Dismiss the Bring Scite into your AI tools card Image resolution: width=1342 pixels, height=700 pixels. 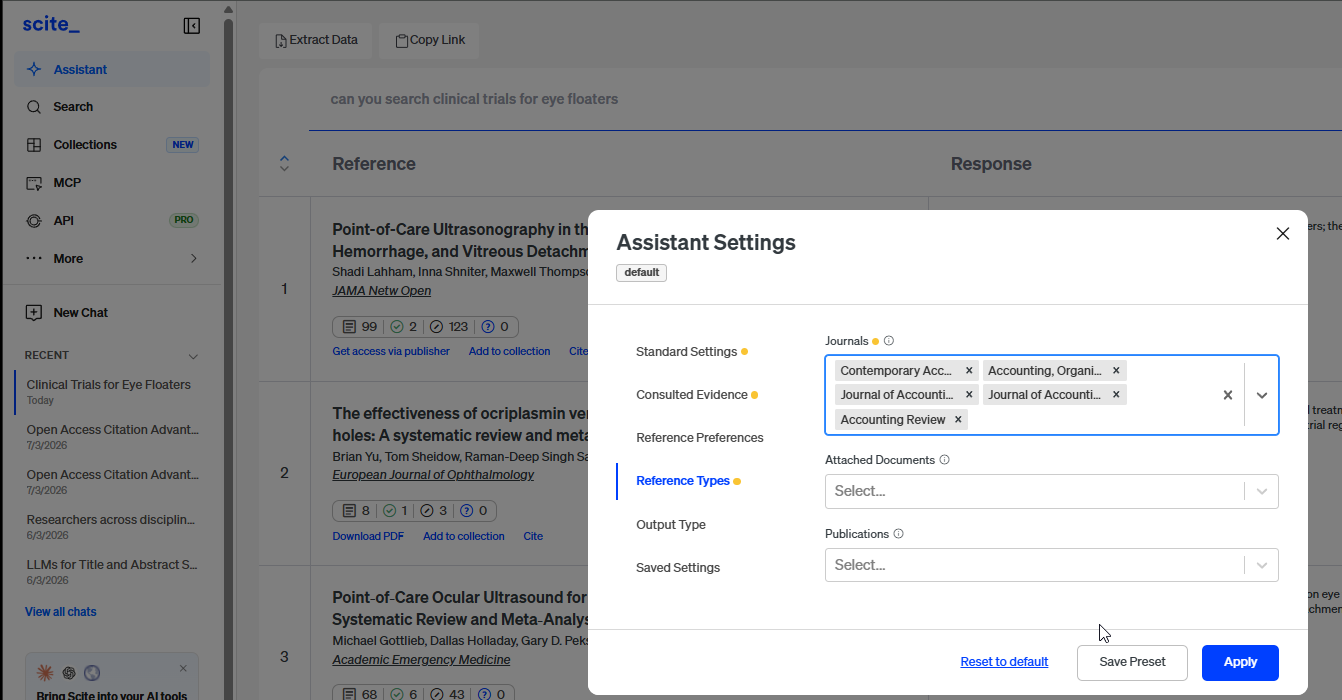point(183,668)
